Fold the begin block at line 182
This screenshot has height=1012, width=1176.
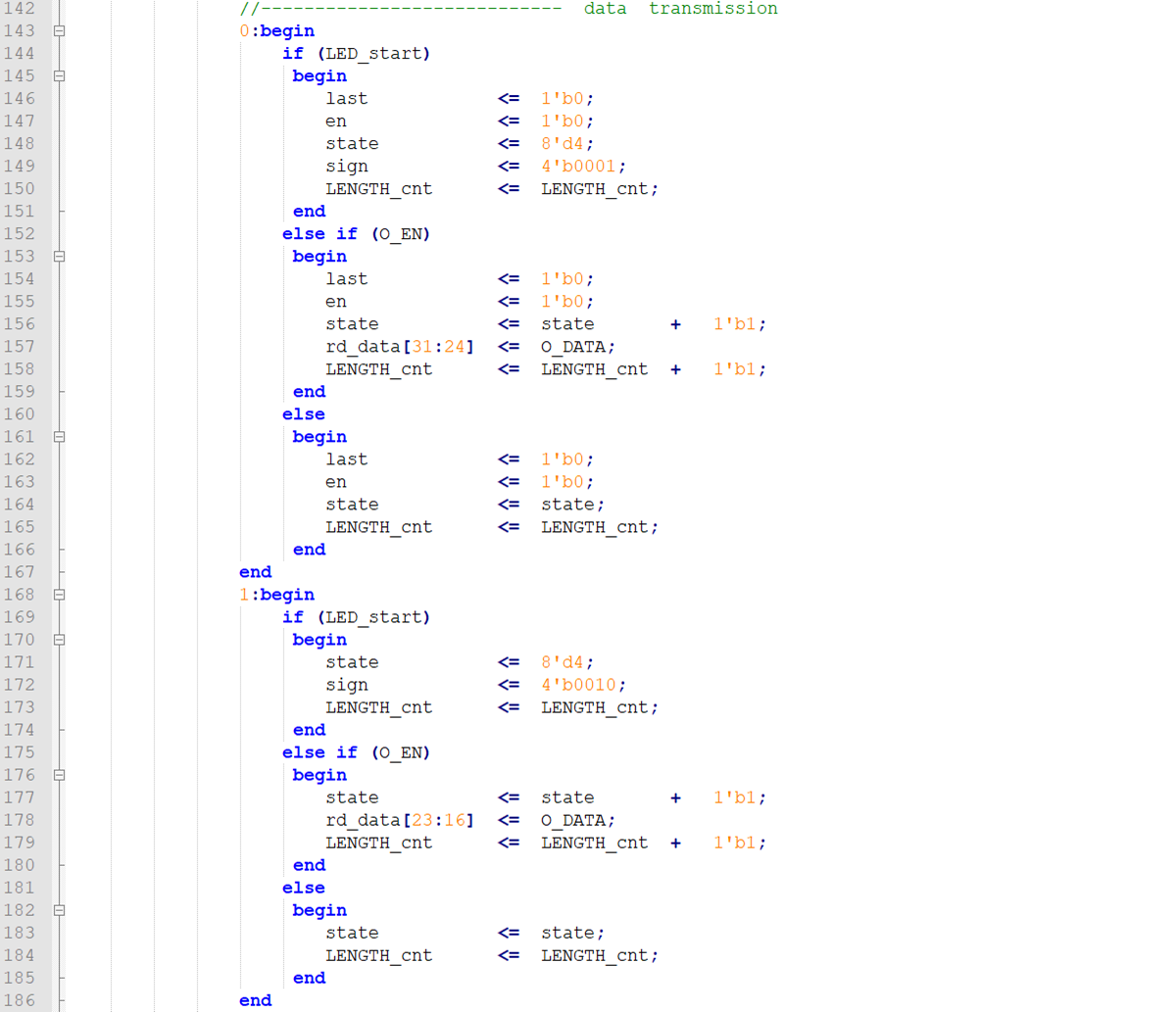pos(59,910)
